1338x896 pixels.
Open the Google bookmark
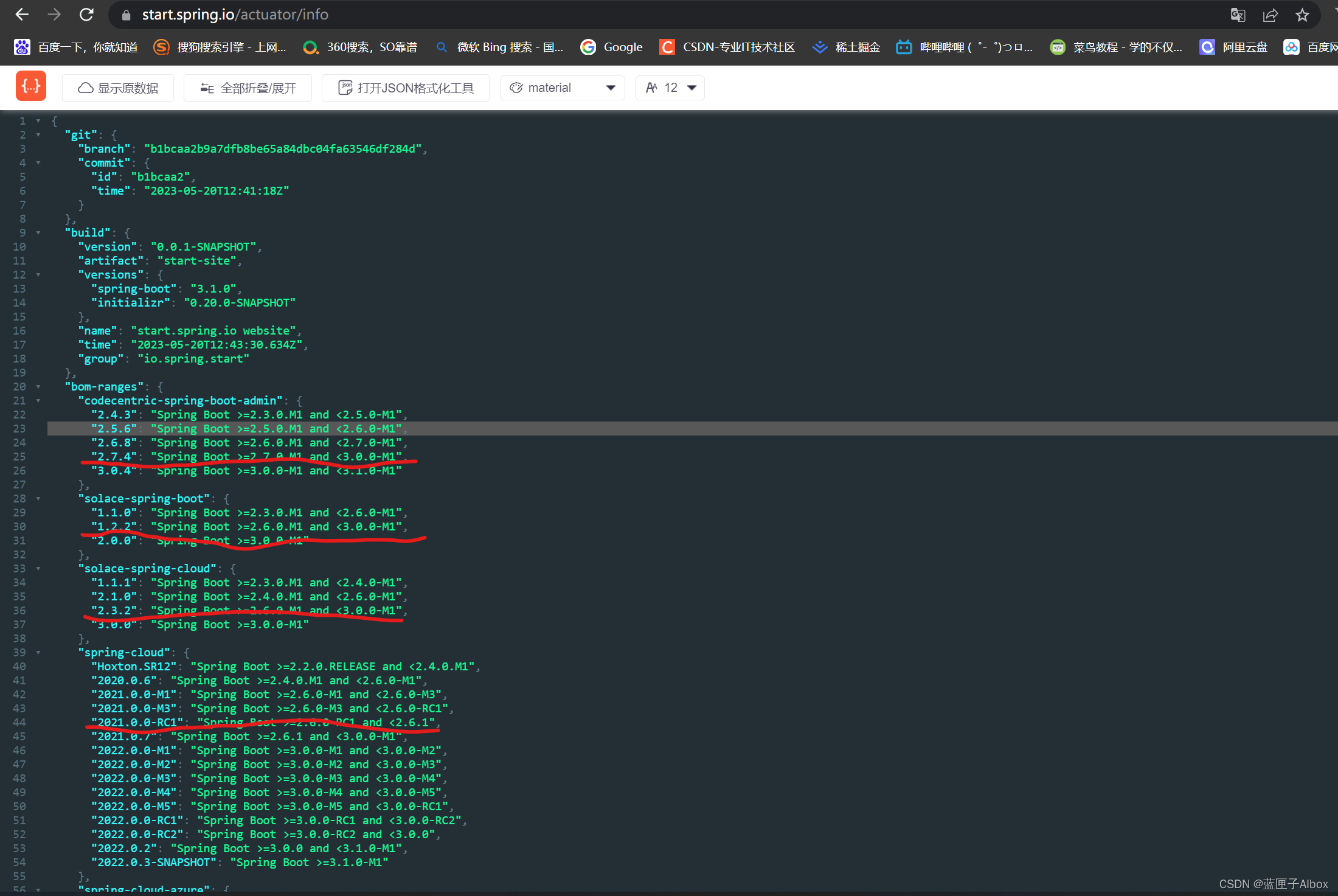(612, 47)
